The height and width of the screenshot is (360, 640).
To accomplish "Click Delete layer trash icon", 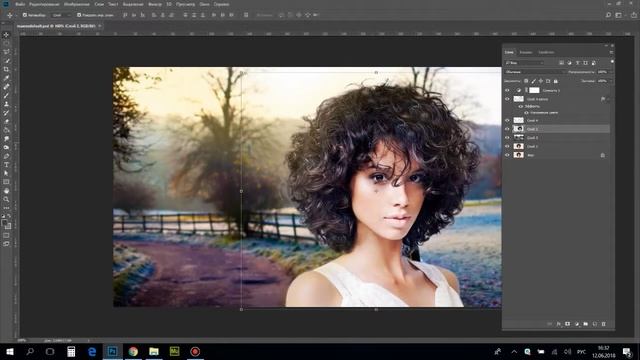I will pyautogui.click(x=604, y=324).
